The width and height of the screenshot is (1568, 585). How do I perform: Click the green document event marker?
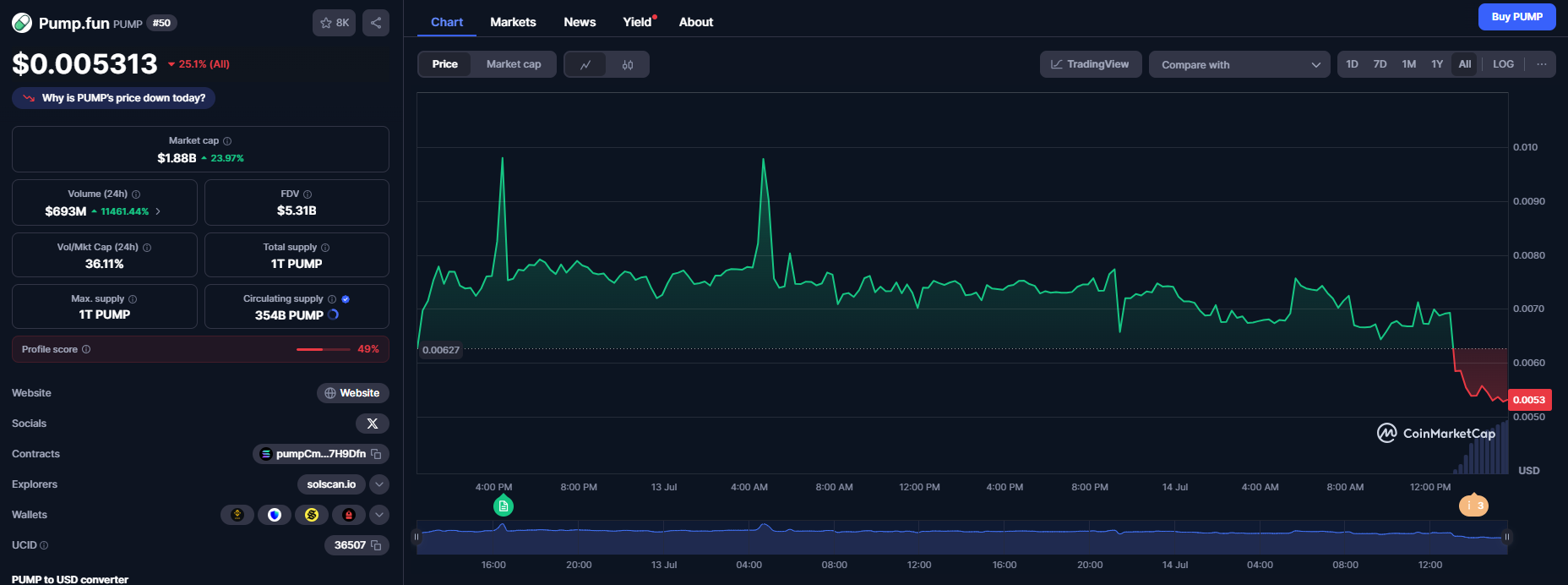click(504, 506)
